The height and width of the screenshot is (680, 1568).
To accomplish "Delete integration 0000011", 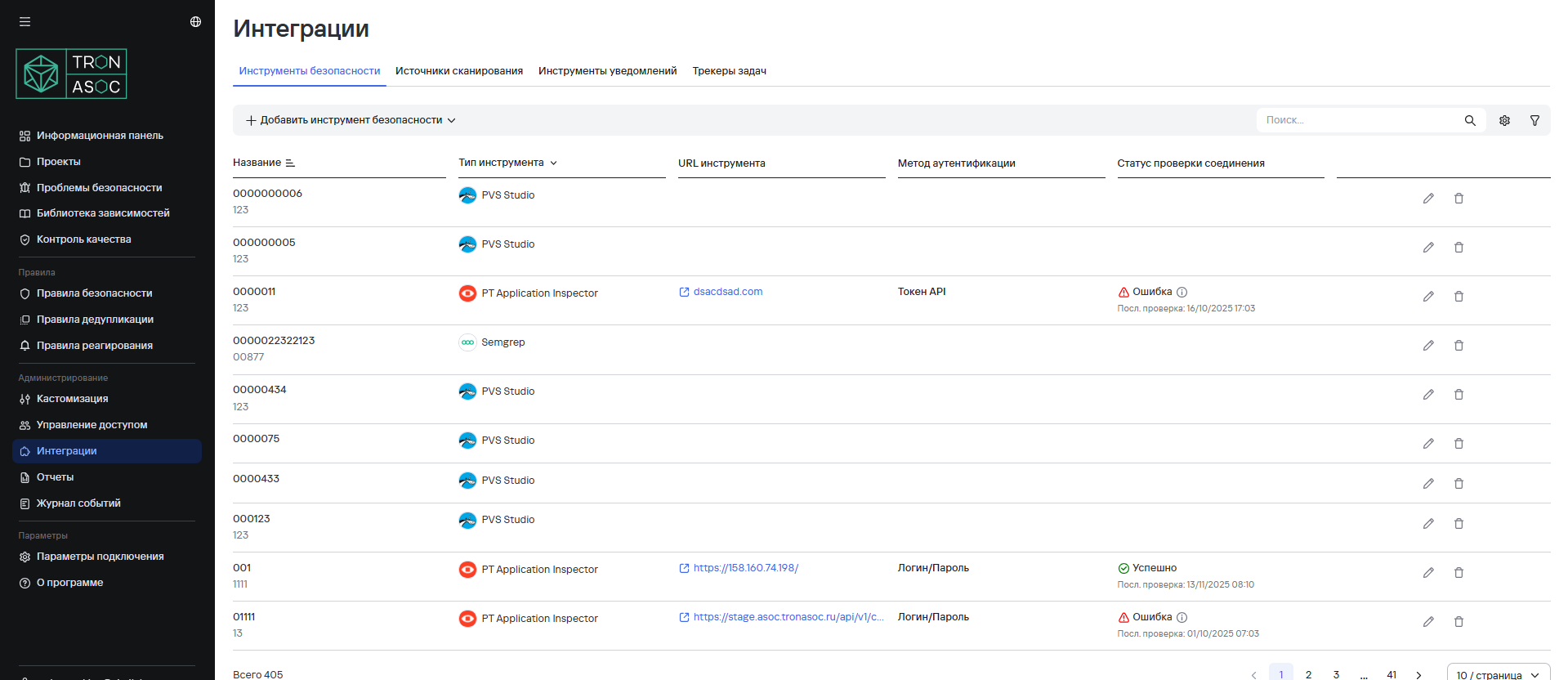I will pyautogui.click(x=1459, y=297).
